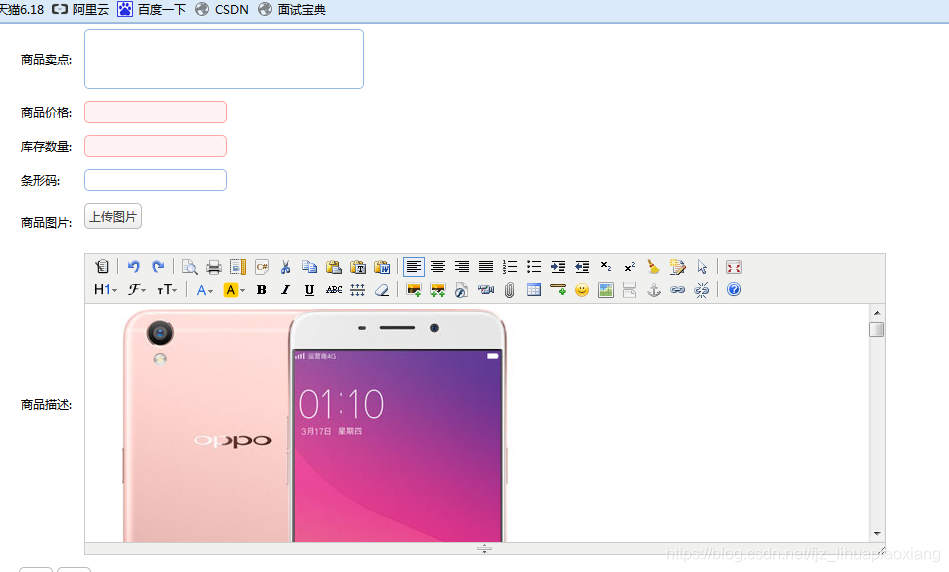Toggle the numbered list button
This screenshot has width=949, height=572.
(510, 266)
